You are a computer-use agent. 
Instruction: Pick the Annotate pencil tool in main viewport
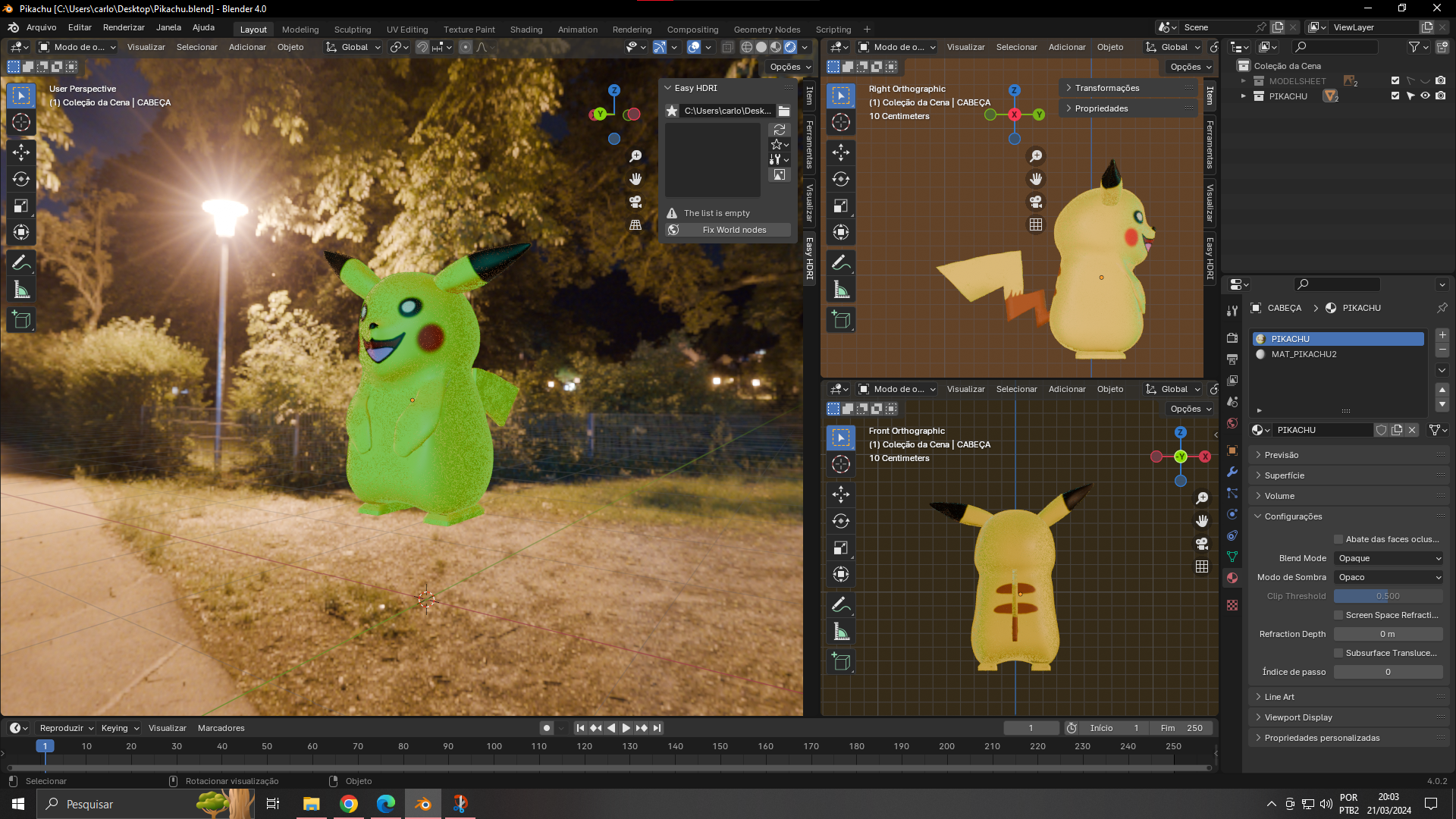coord(21,263)
